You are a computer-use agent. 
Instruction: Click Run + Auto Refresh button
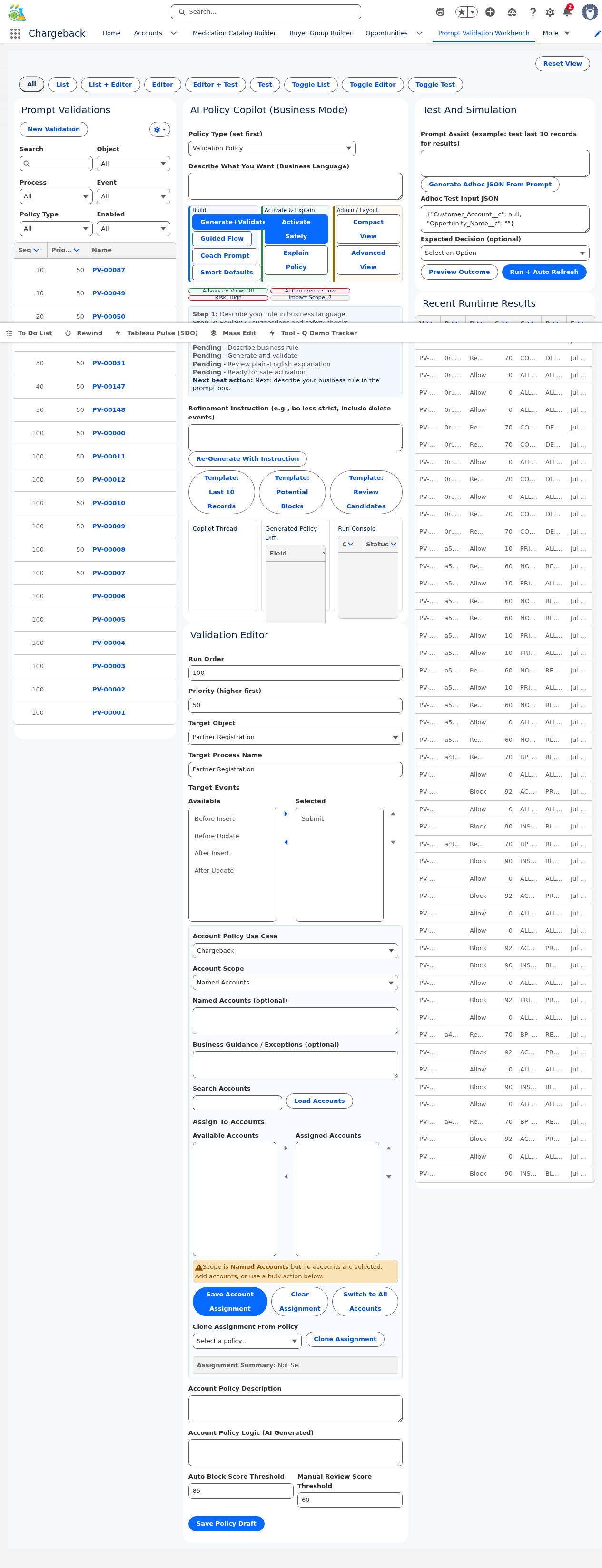(544, 272)
